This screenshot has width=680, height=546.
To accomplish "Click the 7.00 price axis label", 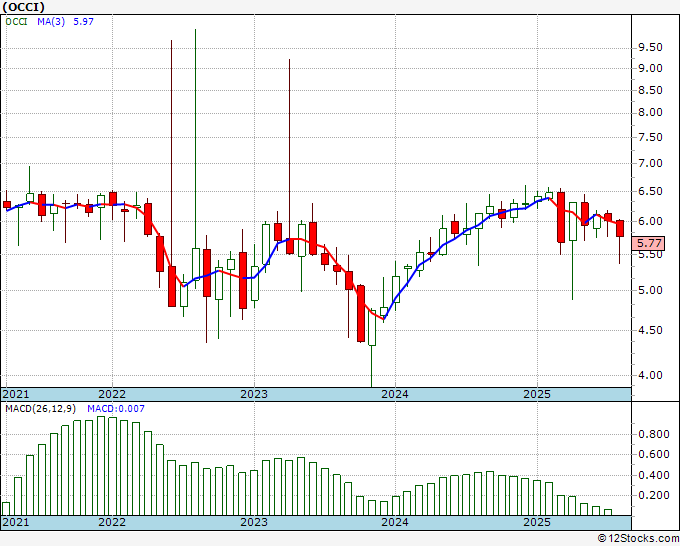I will pyautogui.click(x=650, y=163).
